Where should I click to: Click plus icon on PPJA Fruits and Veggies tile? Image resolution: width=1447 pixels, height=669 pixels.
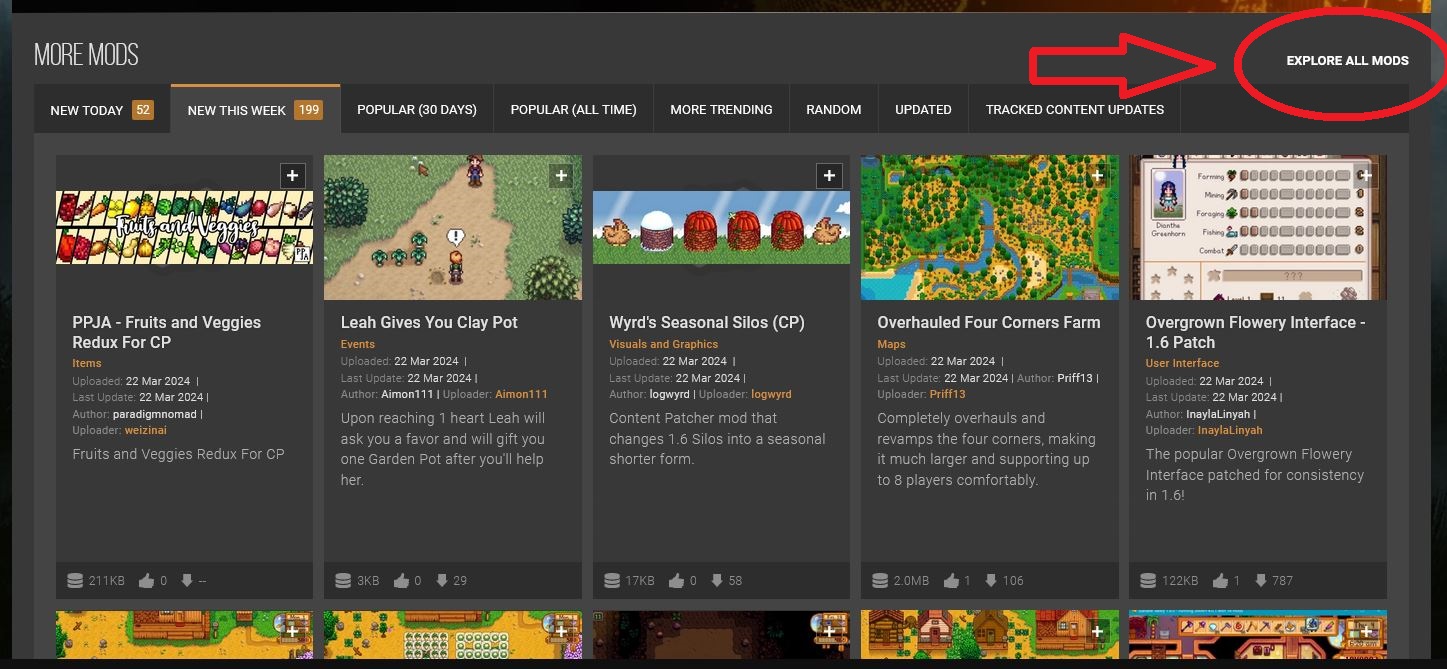pos(292,176)
